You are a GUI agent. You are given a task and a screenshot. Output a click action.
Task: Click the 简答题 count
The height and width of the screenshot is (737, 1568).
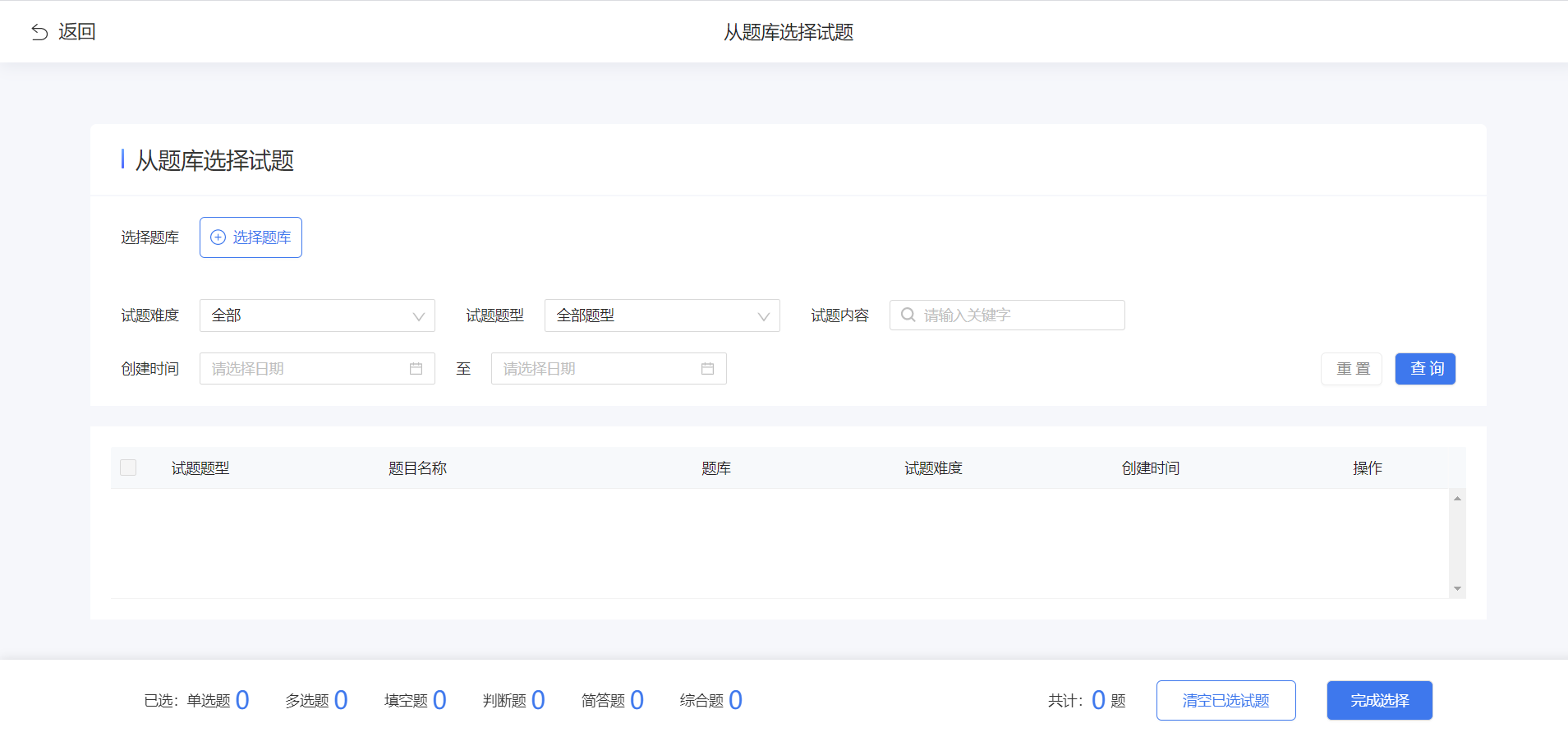pyautogui.click(x=637, y=700)
